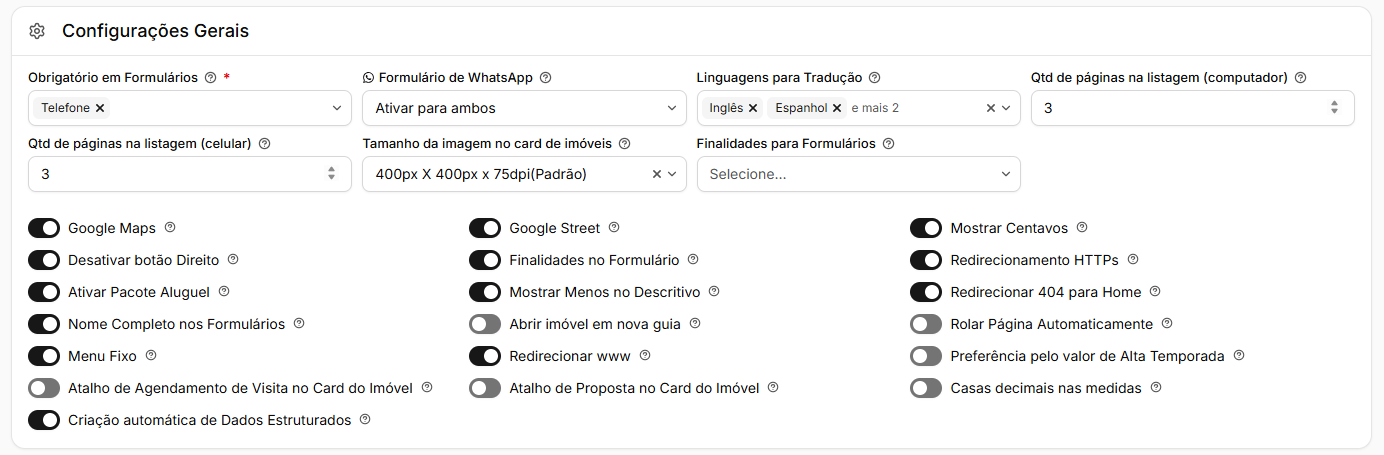Image resolution: width=1384 pixels, height=455 pixels.
Task: Click help icon beside Google Maps
Action: click(x=170, y=228)
